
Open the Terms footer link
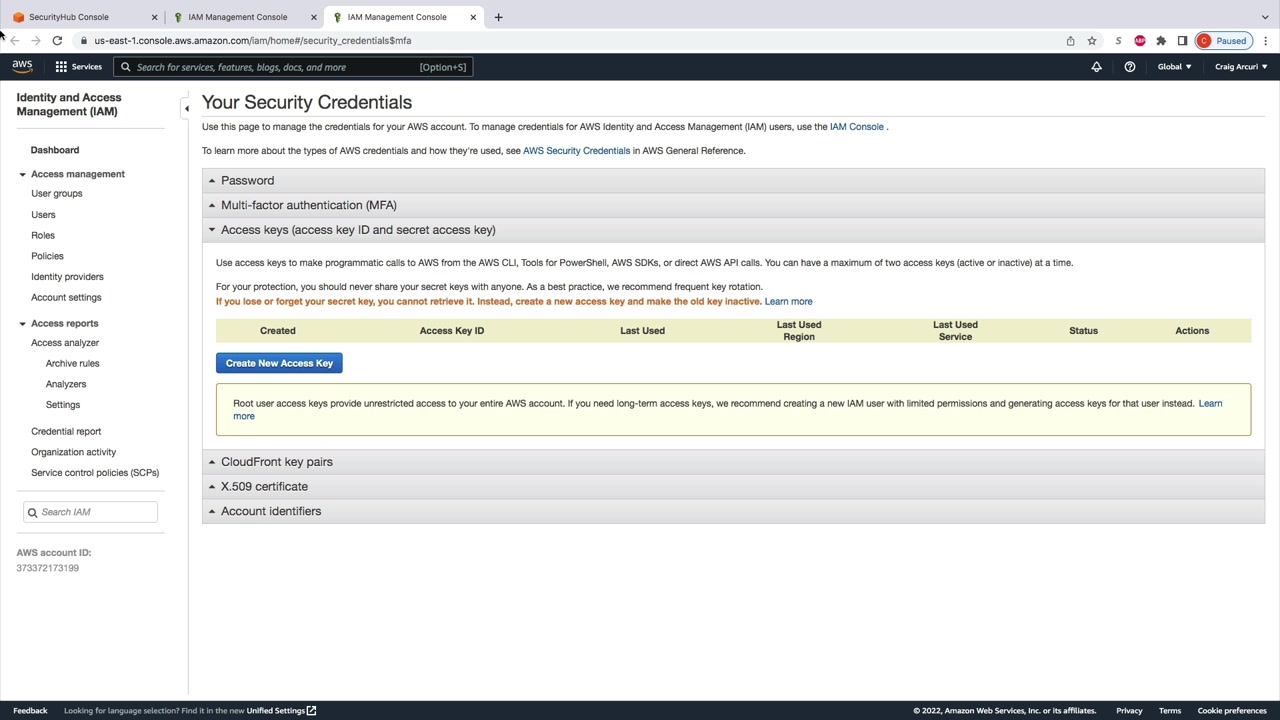click(x=1170, y=711)
